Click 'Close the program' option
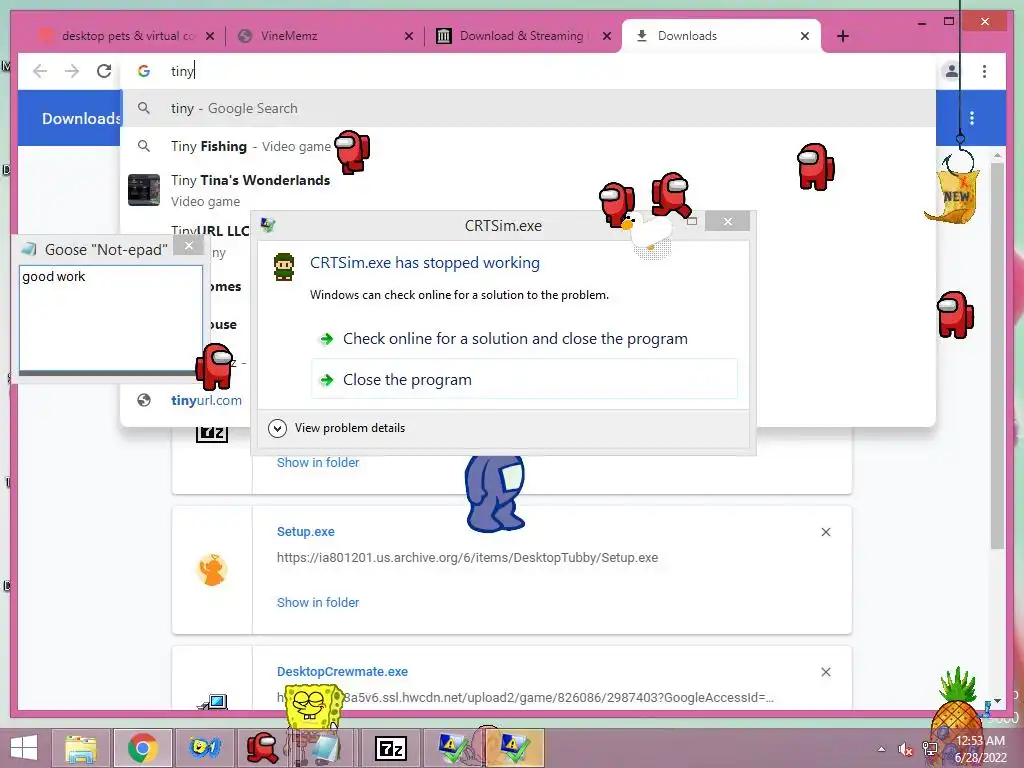 524,379
